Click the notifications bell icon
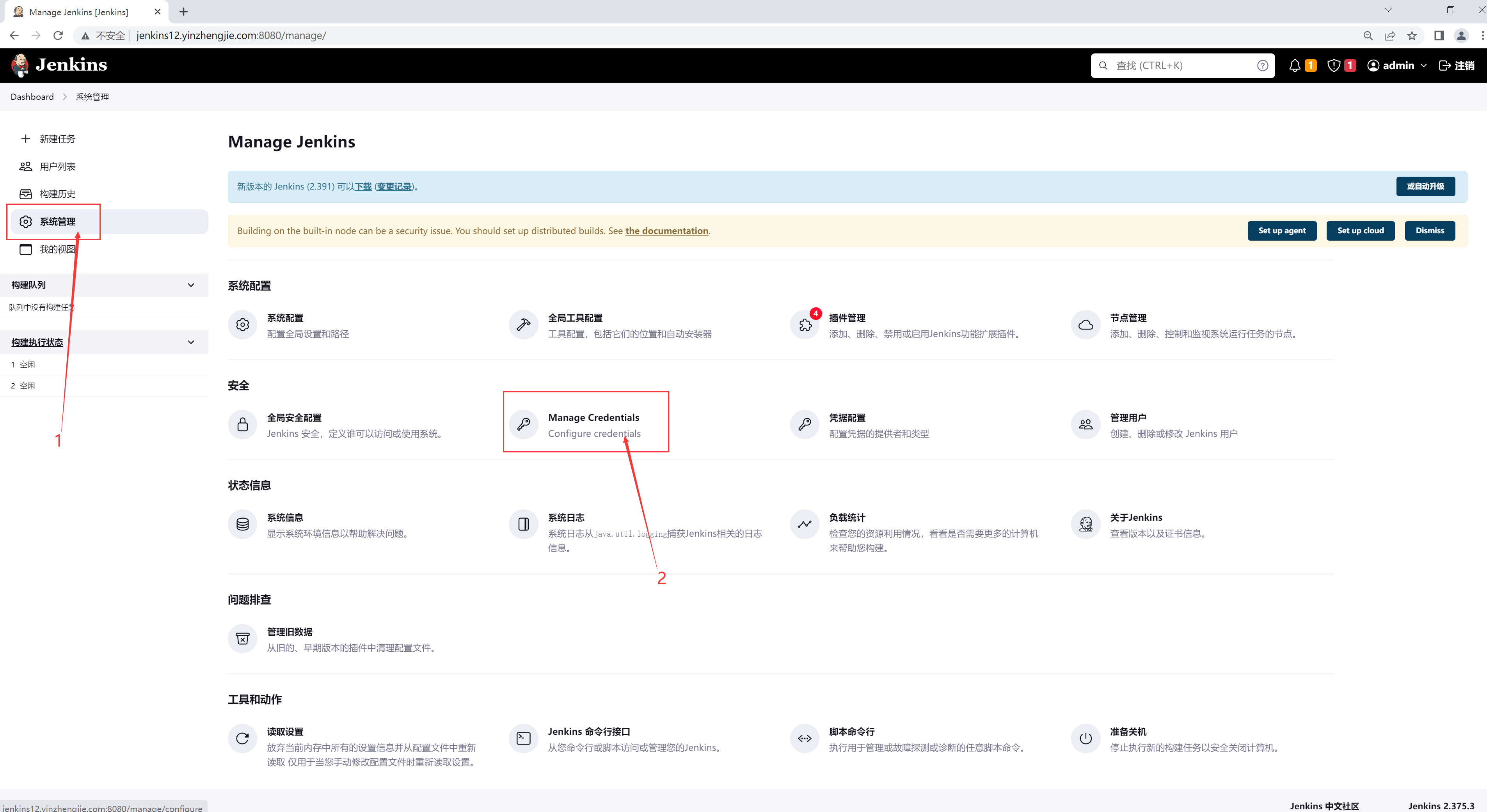Screen dimensions: 1487x812 point(1295,66)
